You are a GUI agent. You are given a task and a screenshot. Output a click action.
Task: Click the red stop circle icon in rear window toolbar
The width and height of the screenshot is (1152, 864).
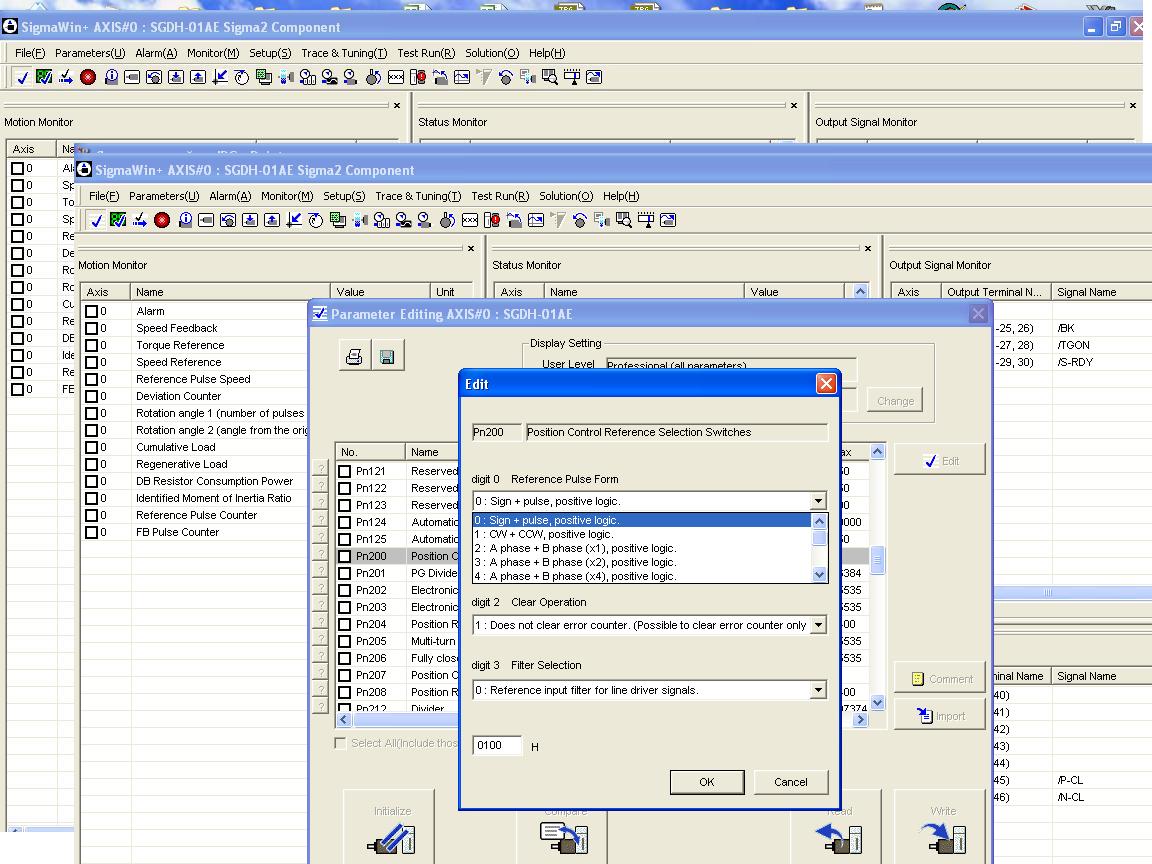click(88, 77)
